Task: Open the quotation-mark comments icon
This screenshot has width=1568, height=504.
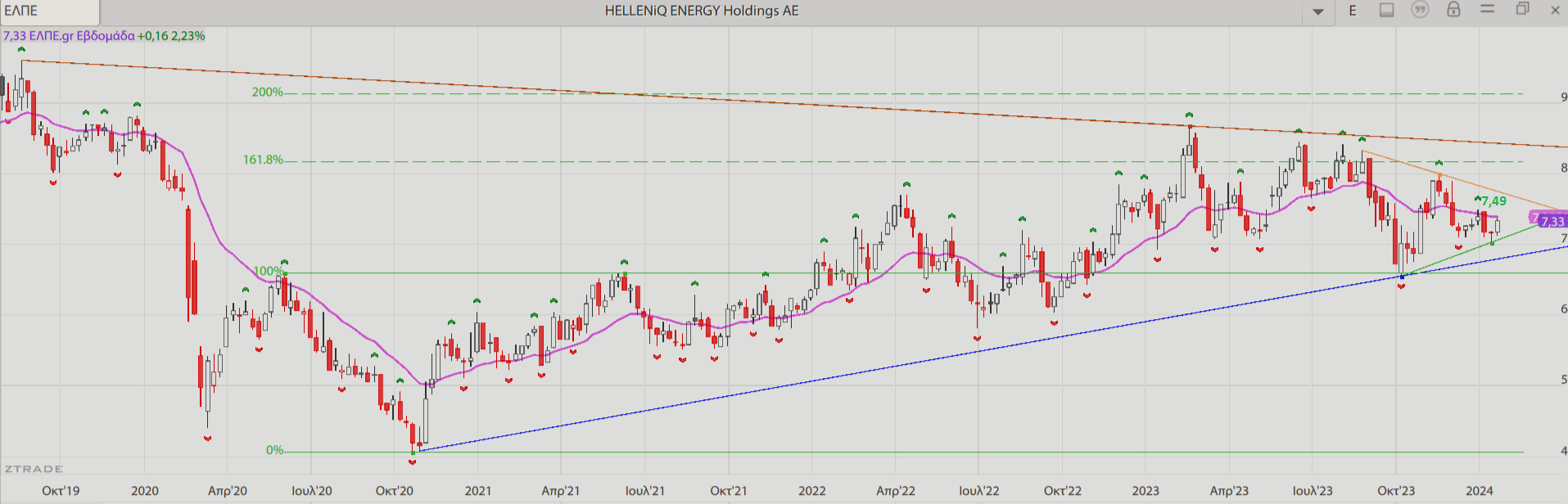Action: (x=1420, y=10)
